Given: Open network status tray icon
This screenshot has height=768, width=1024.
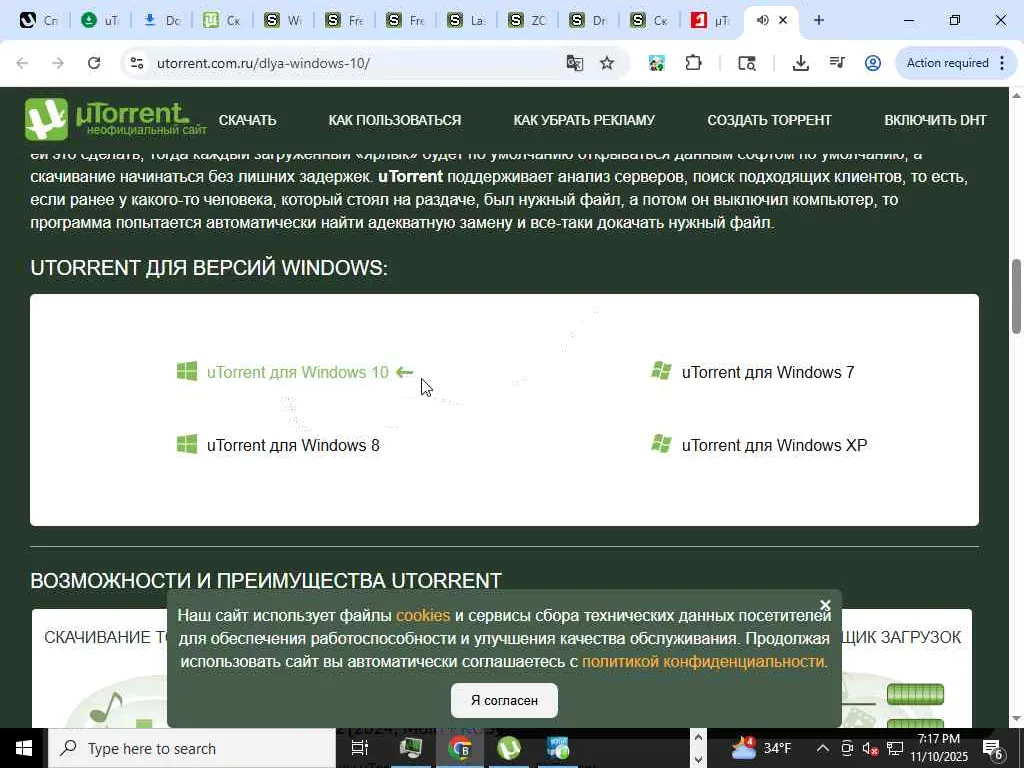Looking at the screenshot, I should point(895,748).
